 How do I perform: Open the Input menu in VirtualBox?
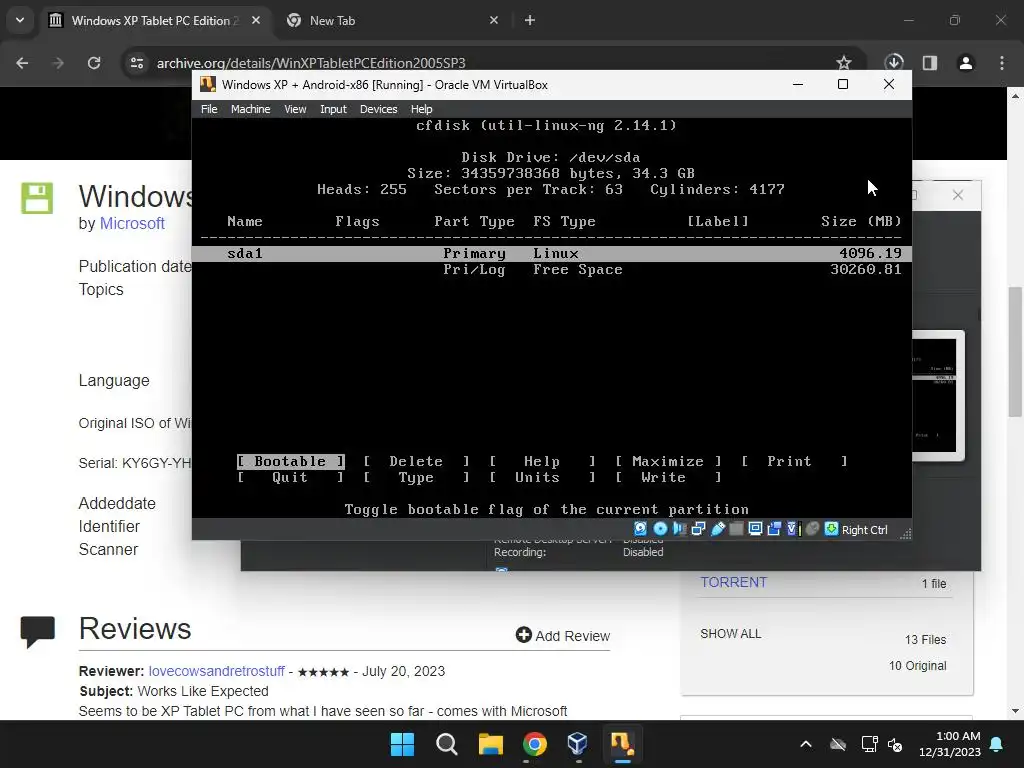coord(333,109)
